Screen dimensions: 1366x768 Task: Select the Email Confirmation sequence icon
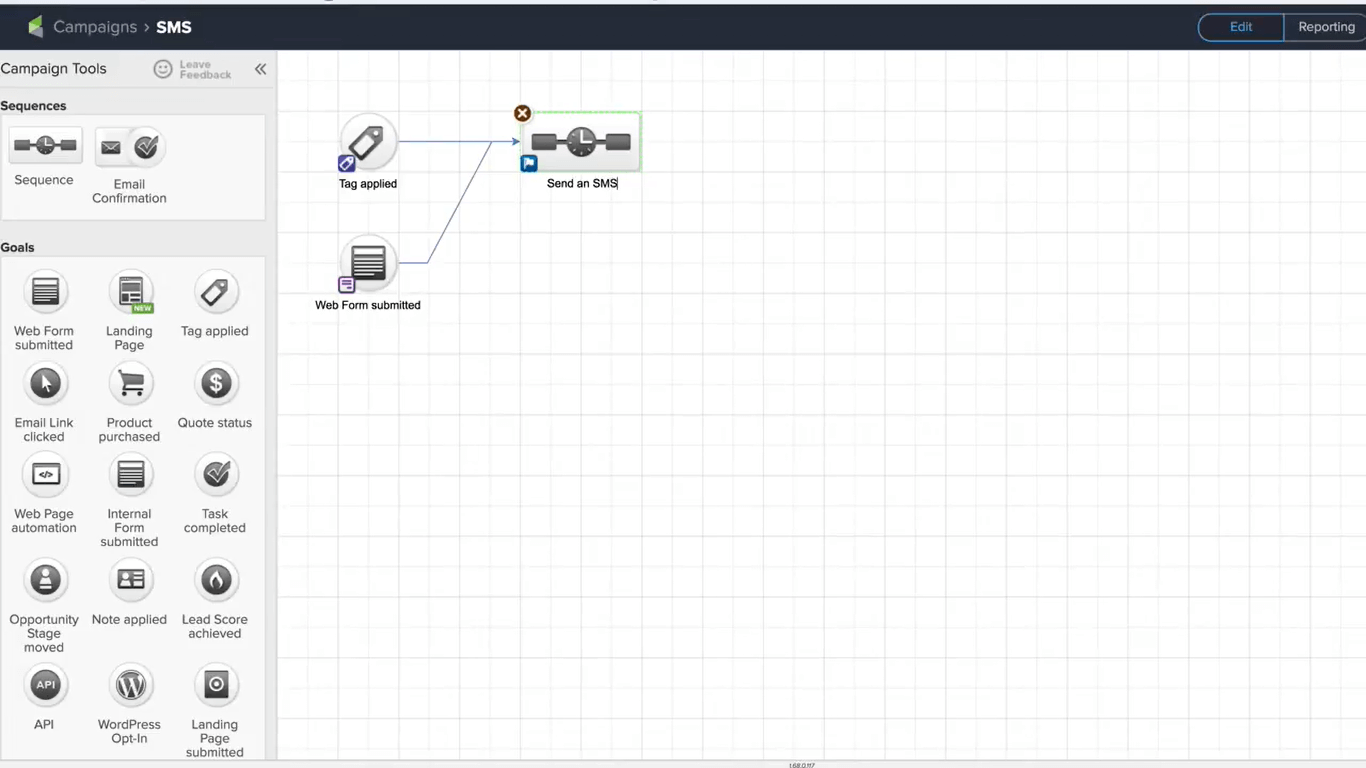(129, 148)
